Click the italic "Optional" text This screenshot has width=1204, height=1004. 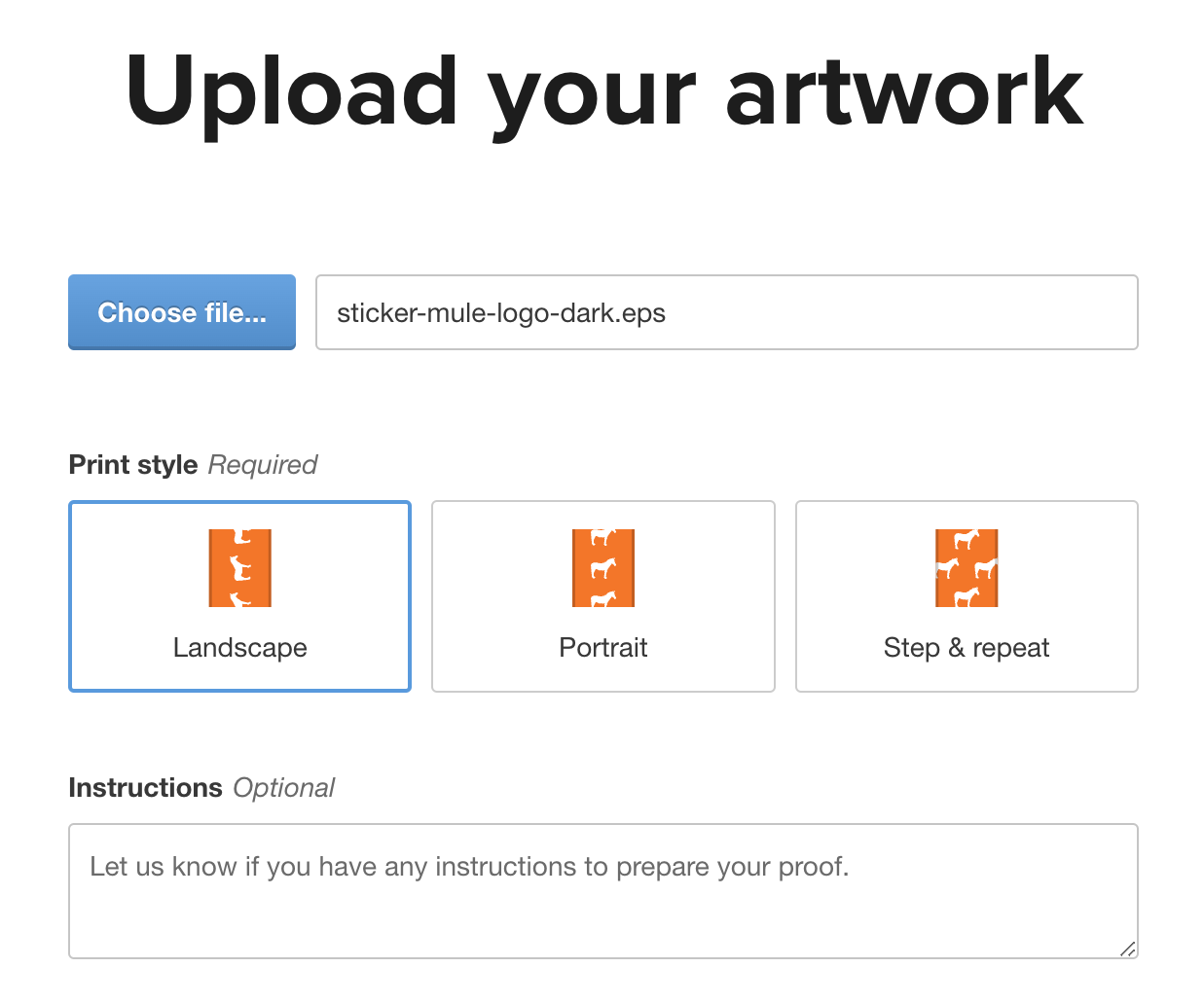pos(283,788)
